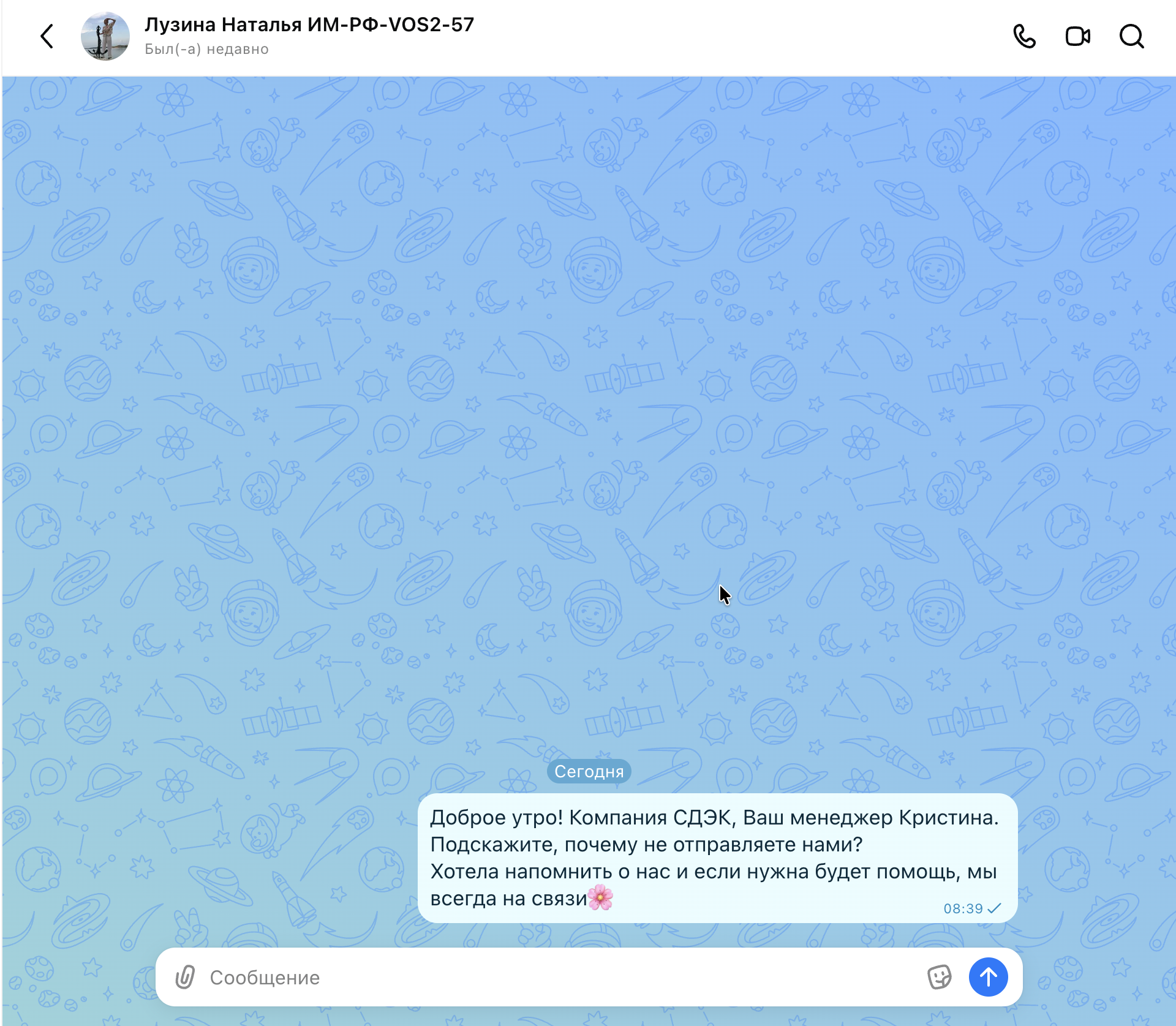Open Лузина Наталья's profile photo
Viewport: 1176px width, 1026px height.
click(105, 36)
